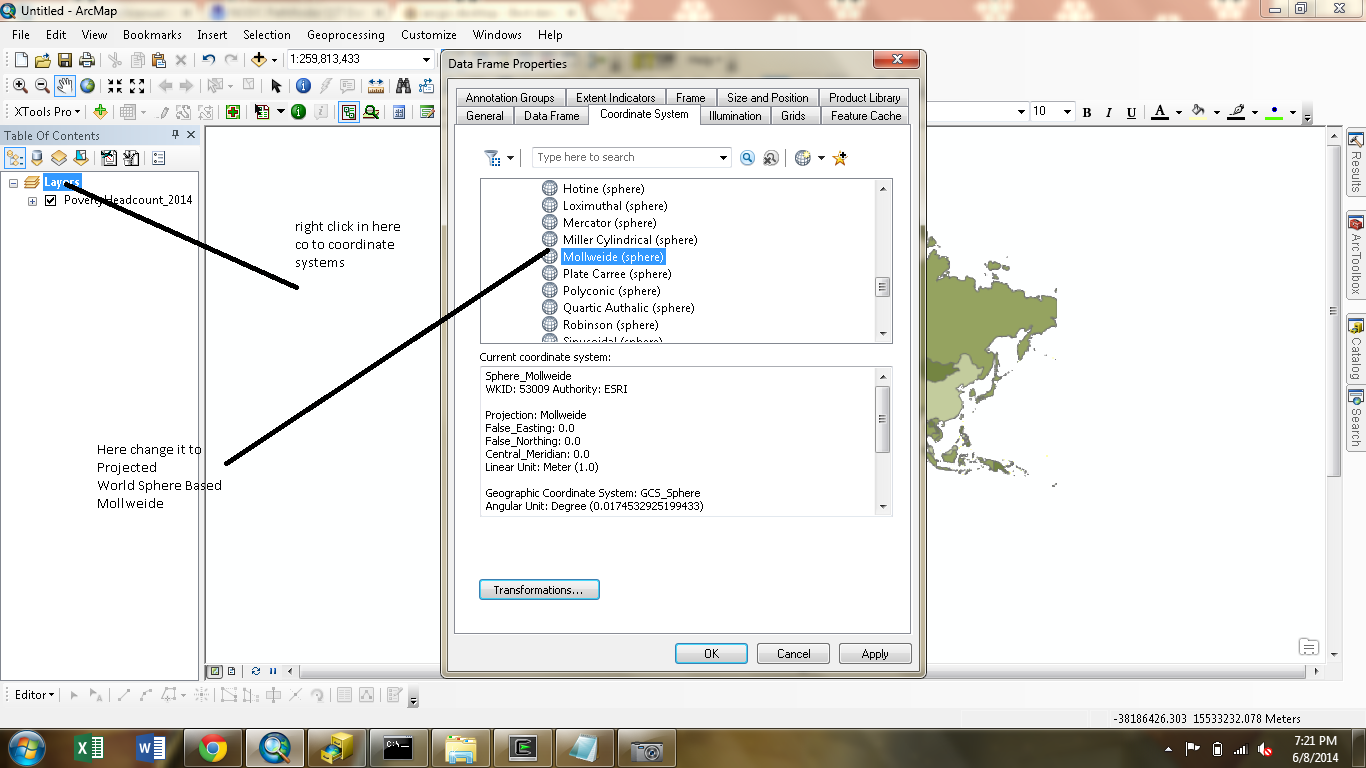Image resolution: width=1366 pixels, height=768 pixels.
Task: Switch to the Extent Indicators tab
Action: (615, 98)
